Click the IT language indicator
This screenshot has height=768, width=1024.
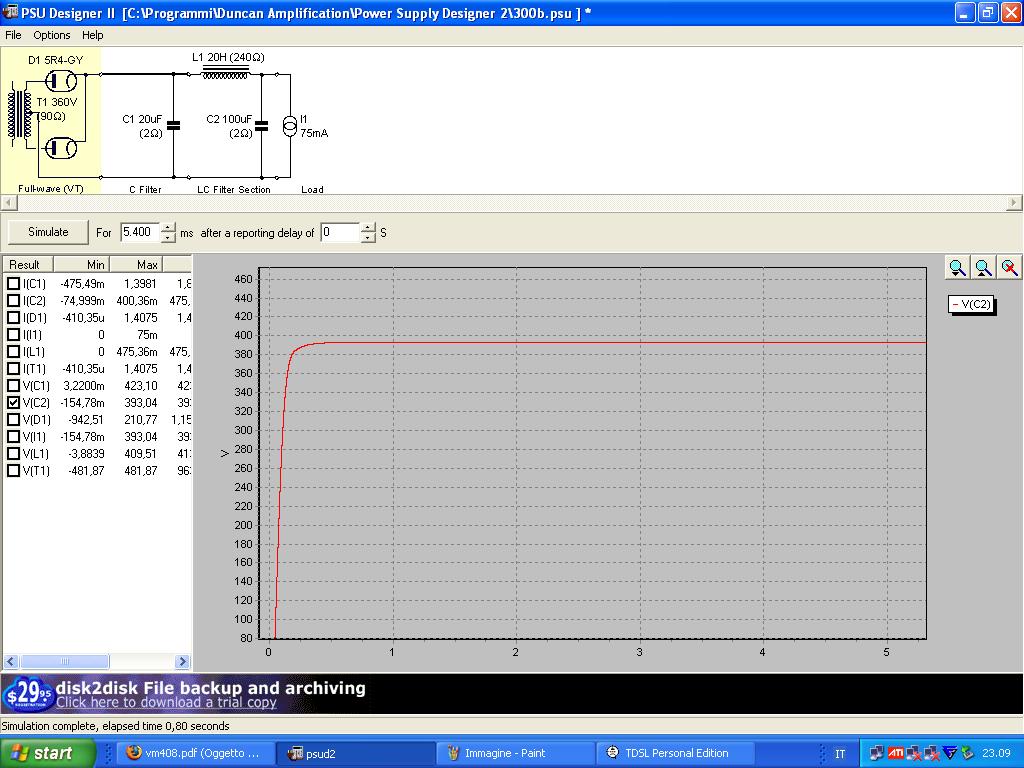(x=840, y=754)
